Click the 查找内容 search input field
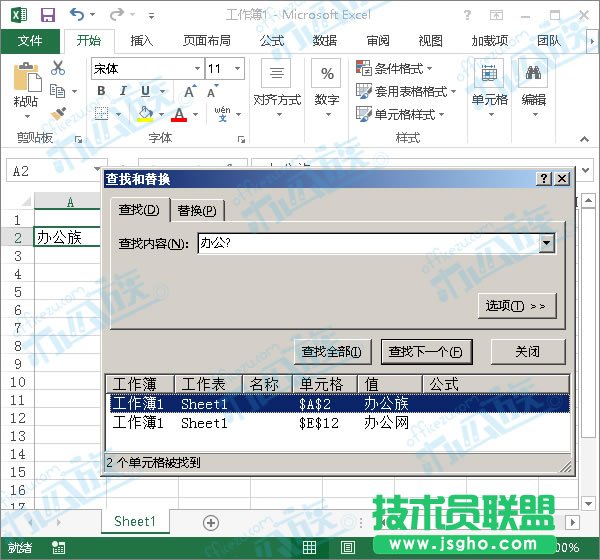The image size is (600, 560). [x=368, y=243]
